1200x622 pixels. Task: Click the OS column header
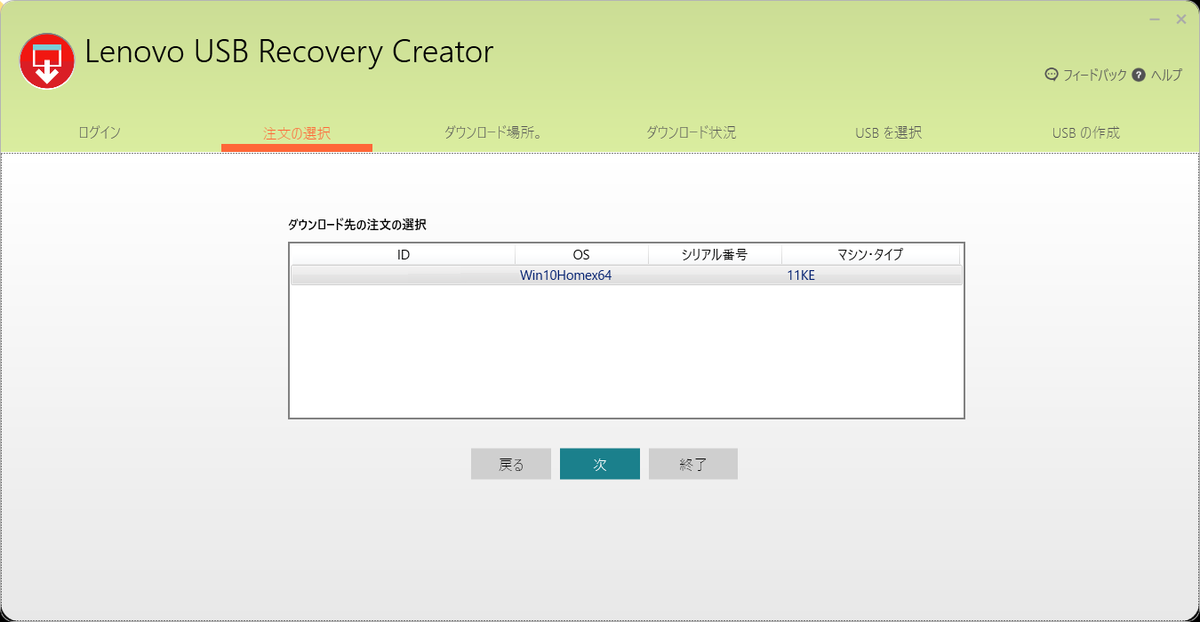click(x=581, y=254)
